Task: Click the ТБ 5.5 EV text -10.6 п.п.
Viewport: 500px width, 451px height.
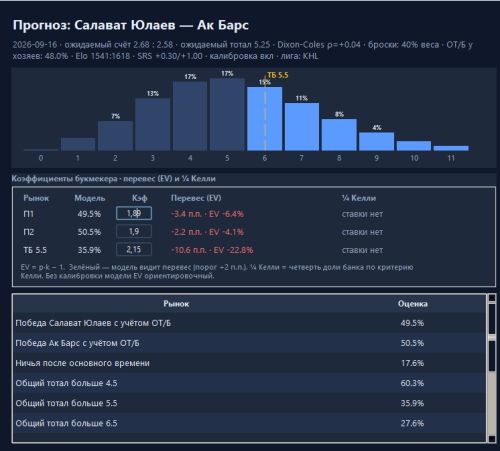Action: coord(189,250)
